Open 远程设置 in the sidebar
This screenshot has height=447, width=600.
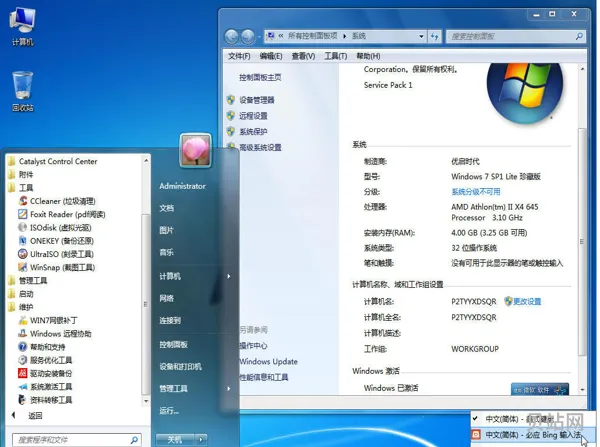pyautogui.click(x=248, y=116)
